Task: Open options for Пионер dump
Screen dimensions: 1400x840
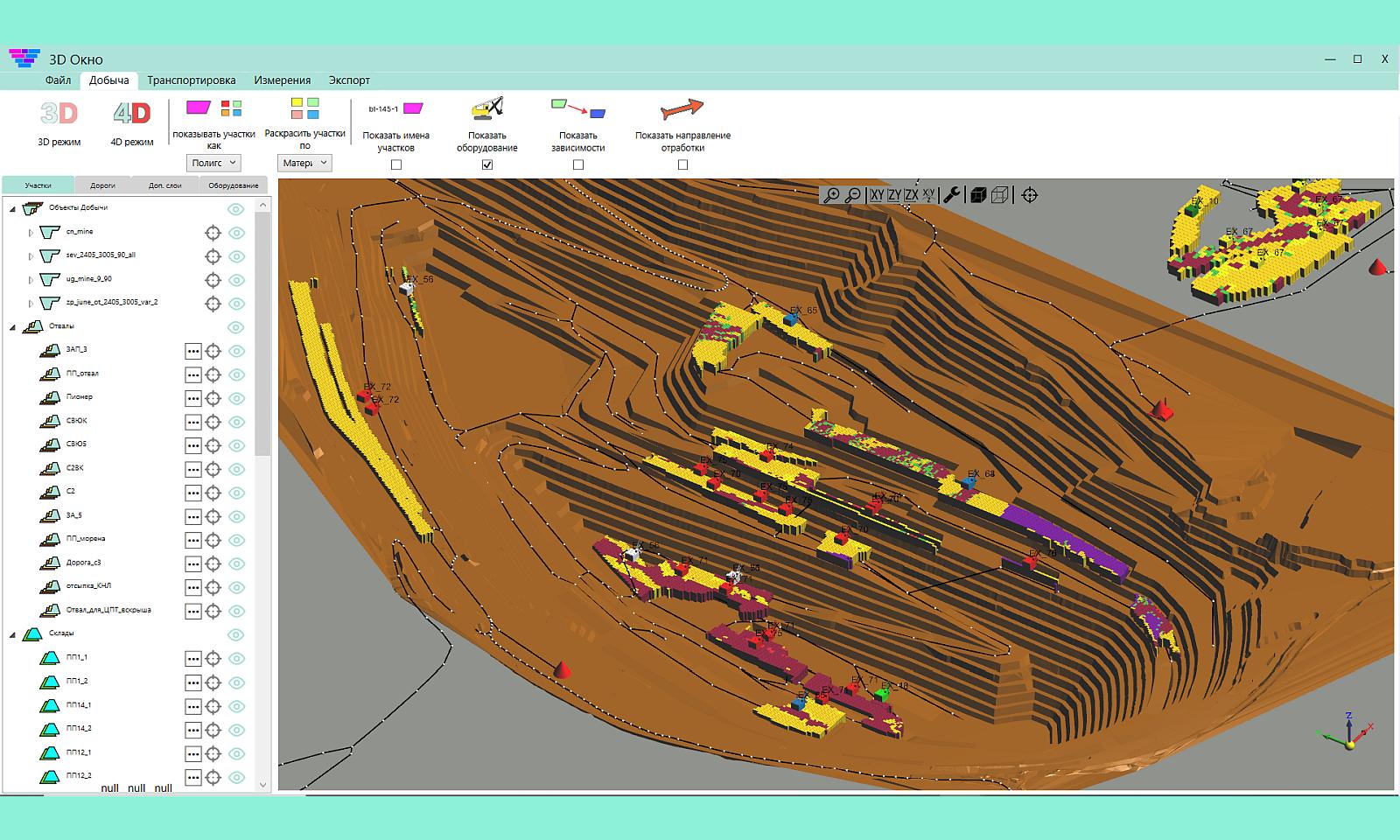Action: pyautogui.click(x=193, y=398)
